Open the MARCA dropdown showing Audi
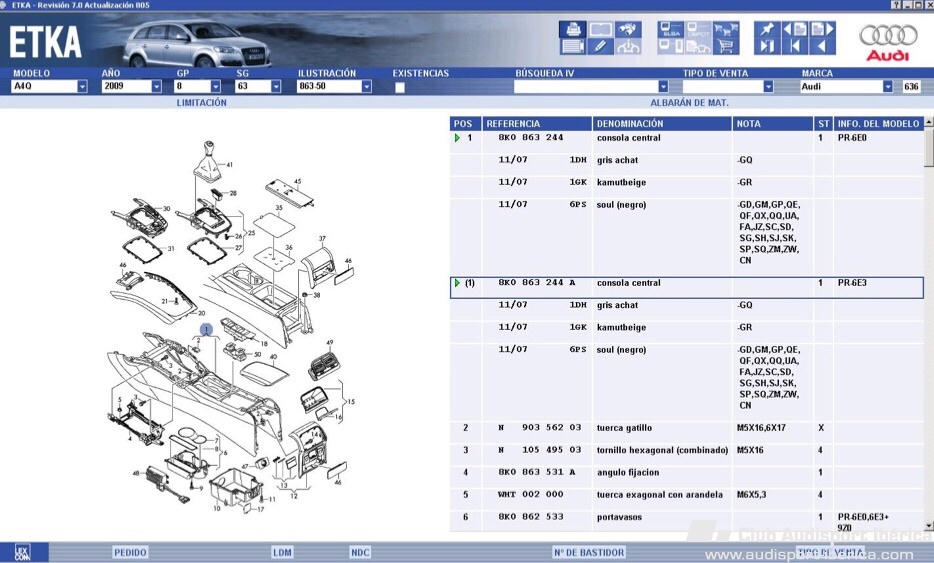The image size is (934, 563). 888,86
